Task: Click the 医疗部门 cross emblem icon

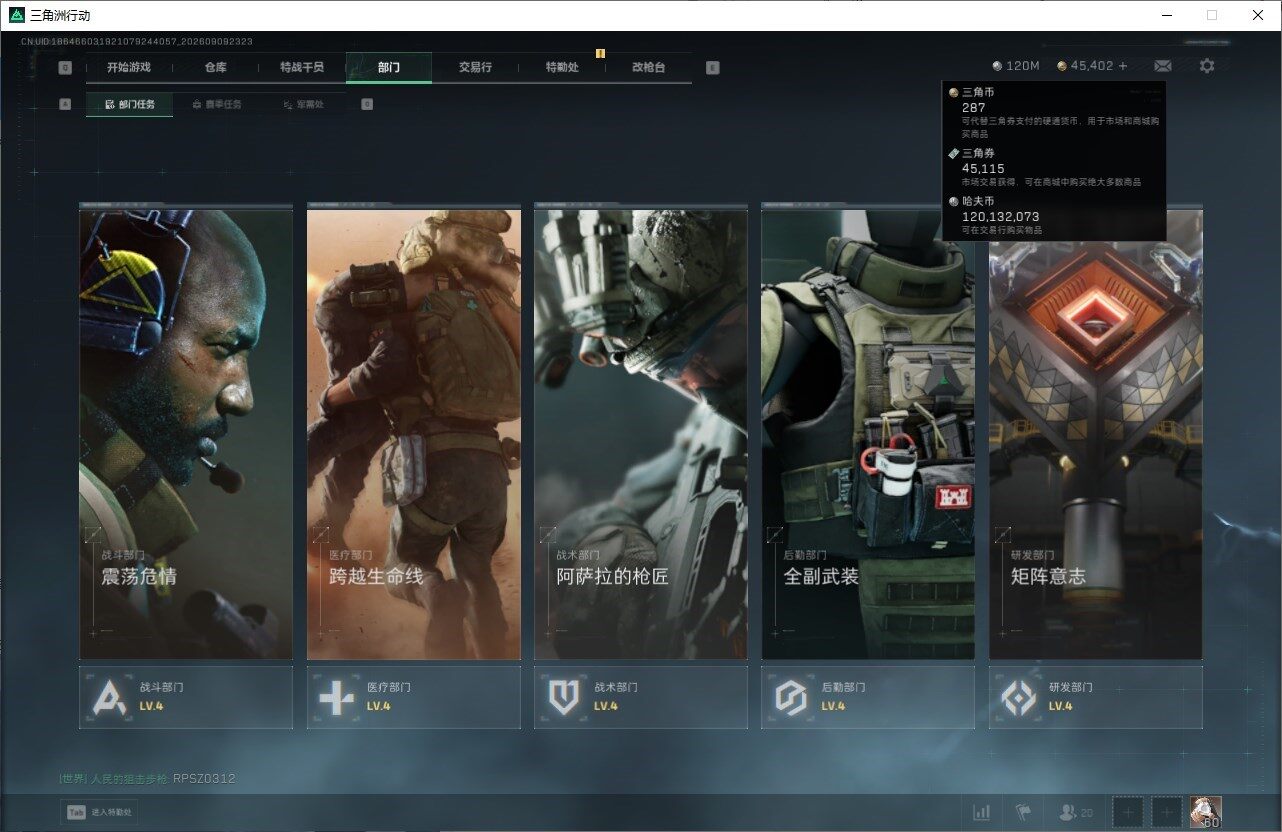Action: tap(337, 697)
